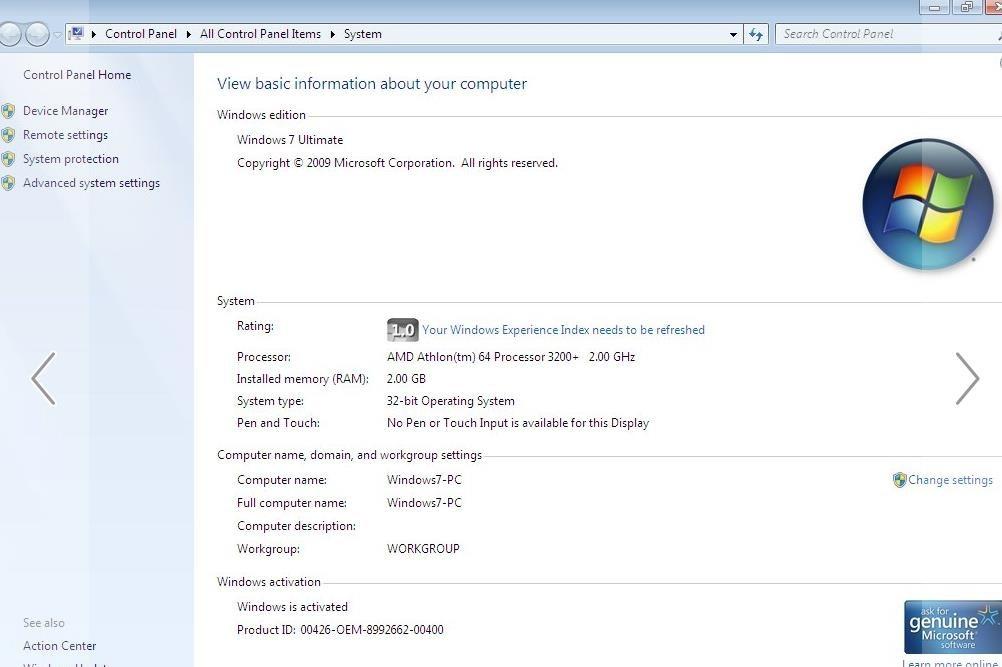The width and height of the screenshot is (1002, 667).
Task: Go to All Control Panel Items breadcrumb
Action: pyautogui.click(x=260, y=34)
